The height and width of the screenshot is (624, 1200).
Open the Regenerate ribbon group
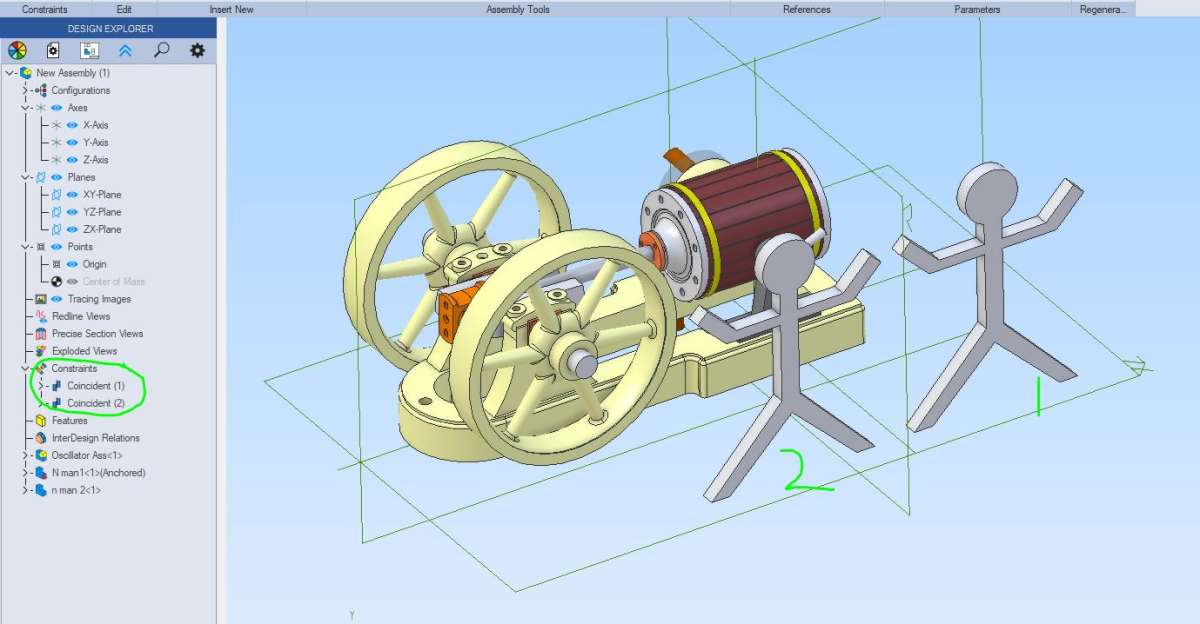[x=1103, y=9]
